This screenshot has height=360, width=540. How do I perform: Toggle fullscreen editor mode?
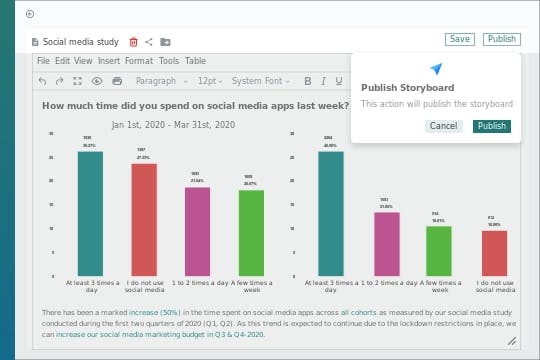(x=77, y=81)
